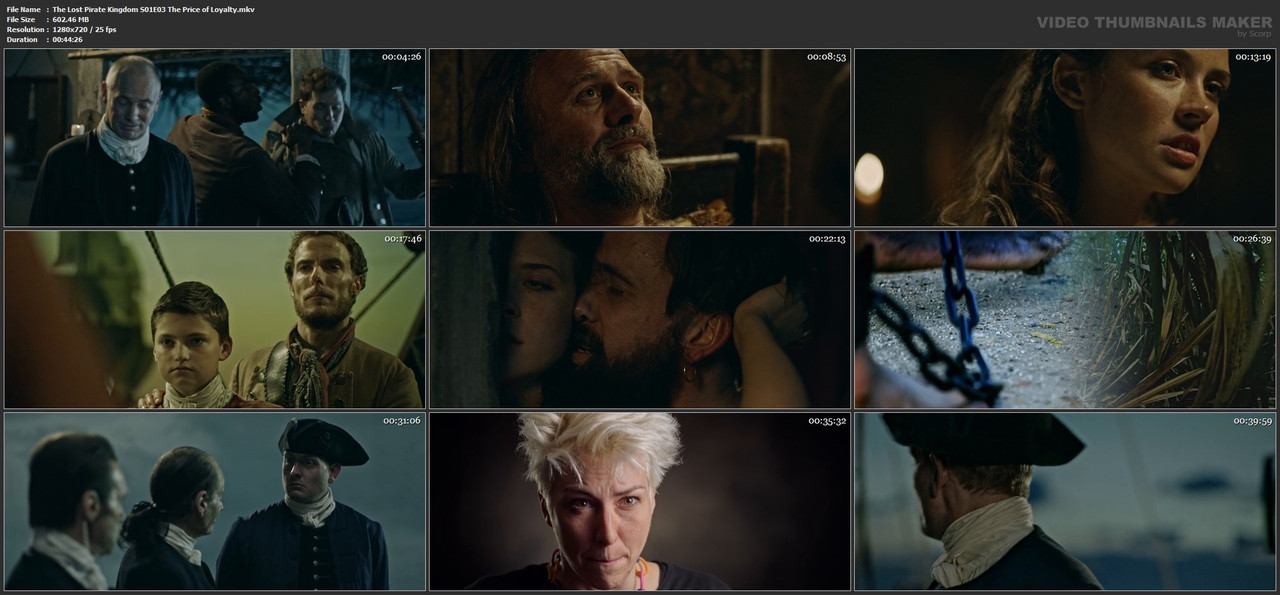Open the thumbnail at 00:04:26

[214, 137]
